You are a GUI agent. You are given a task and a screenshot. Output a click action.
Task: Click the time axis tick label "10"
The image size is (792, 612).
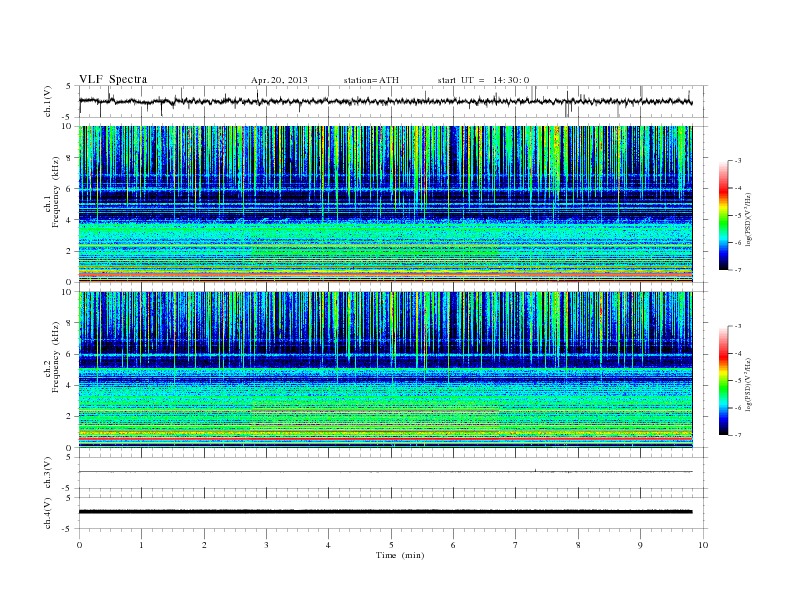tap(703, 545)
